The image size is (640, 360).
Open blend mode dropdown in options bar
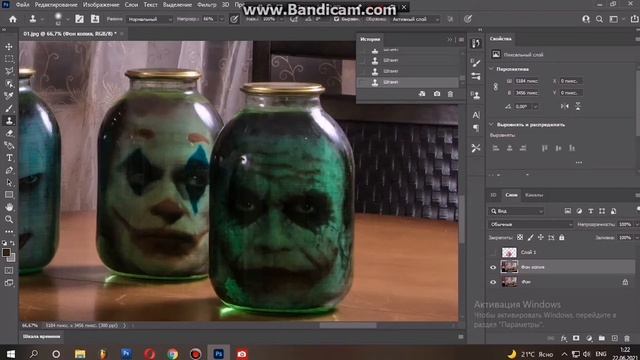149,19
